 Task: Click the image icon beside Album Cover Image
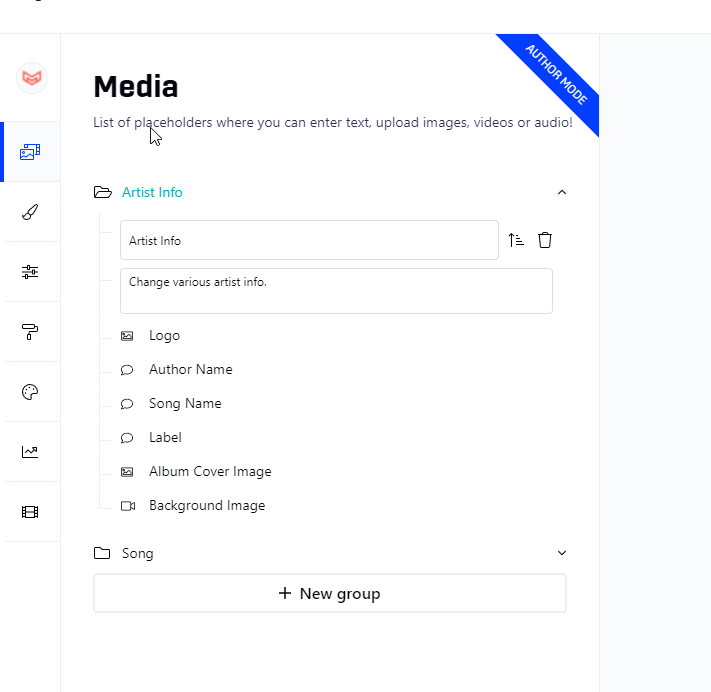click(x=127, y=472)
